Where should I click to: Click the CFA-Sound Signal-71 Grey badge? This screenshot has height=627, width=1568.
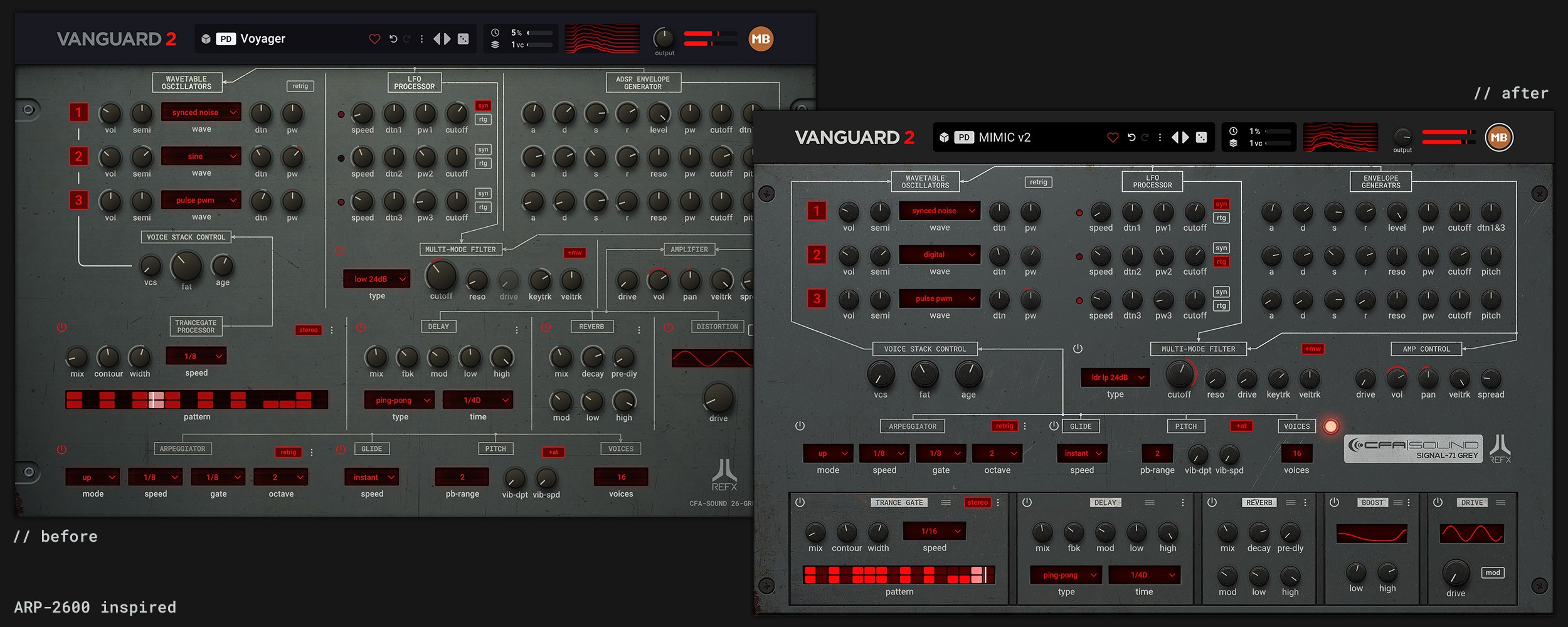[x=1413, y=449]
